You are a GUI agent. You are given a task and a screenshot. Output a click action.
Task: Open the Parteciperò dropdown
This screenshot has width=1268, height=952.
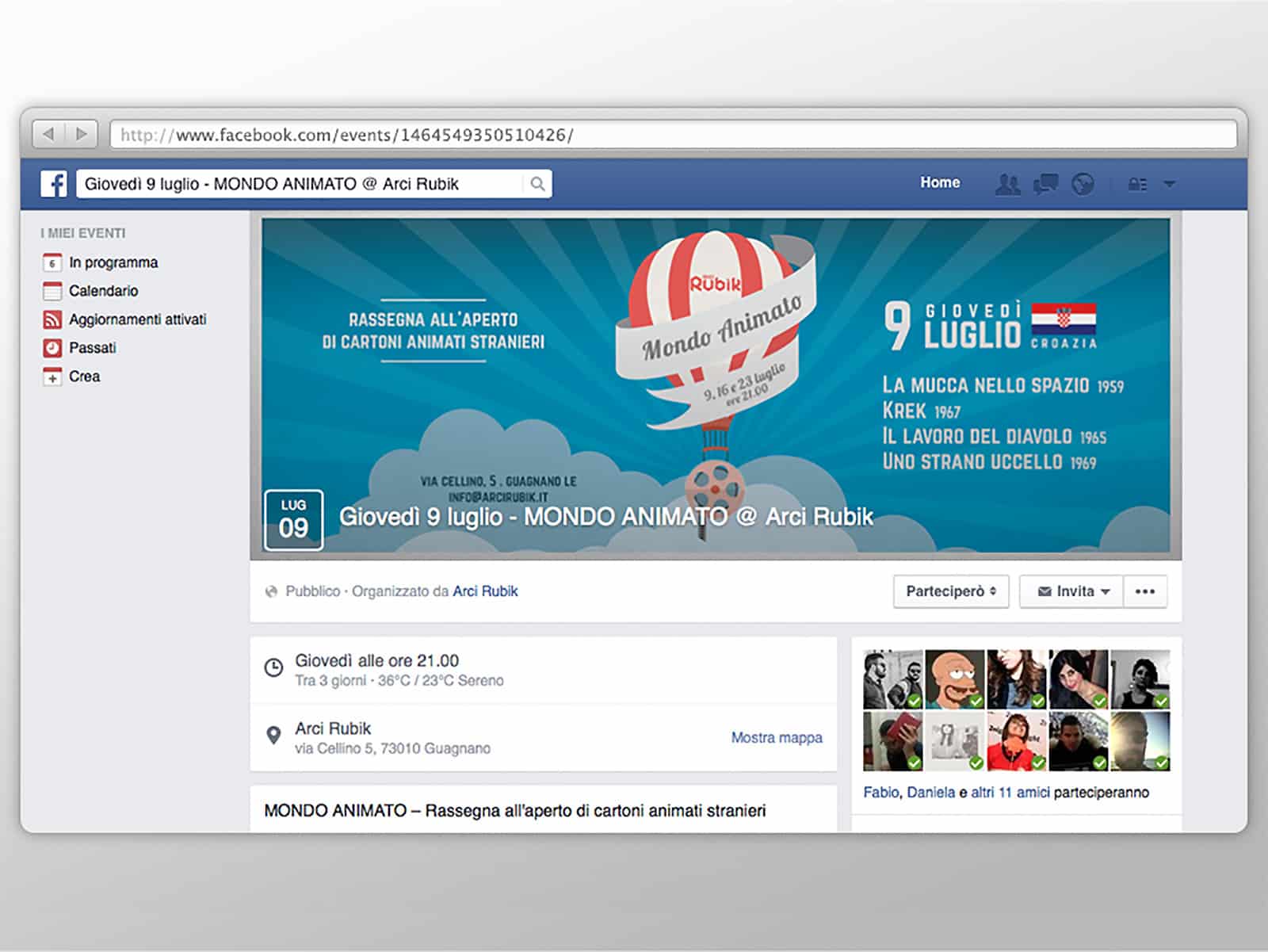(951, 591)
